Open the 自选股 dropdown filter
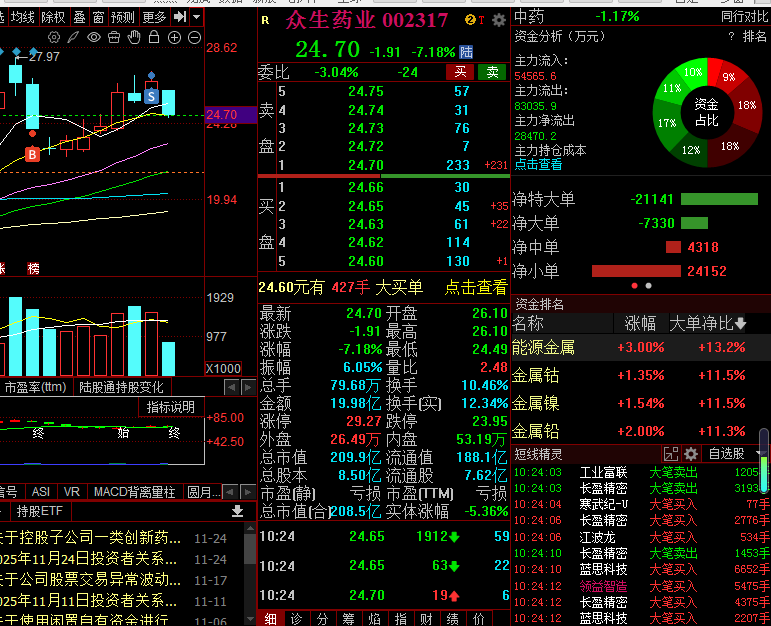Viewport: 771px width, 626px height. 735,453
